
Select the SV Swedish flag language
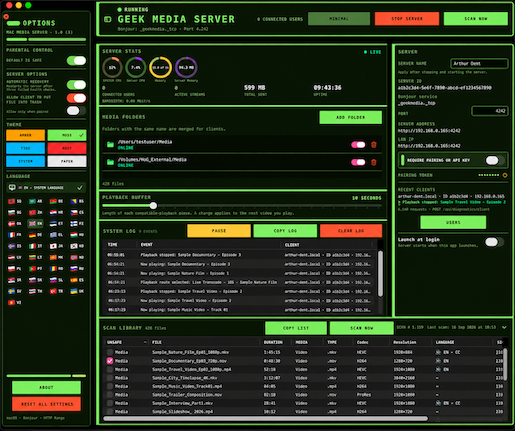15,291
